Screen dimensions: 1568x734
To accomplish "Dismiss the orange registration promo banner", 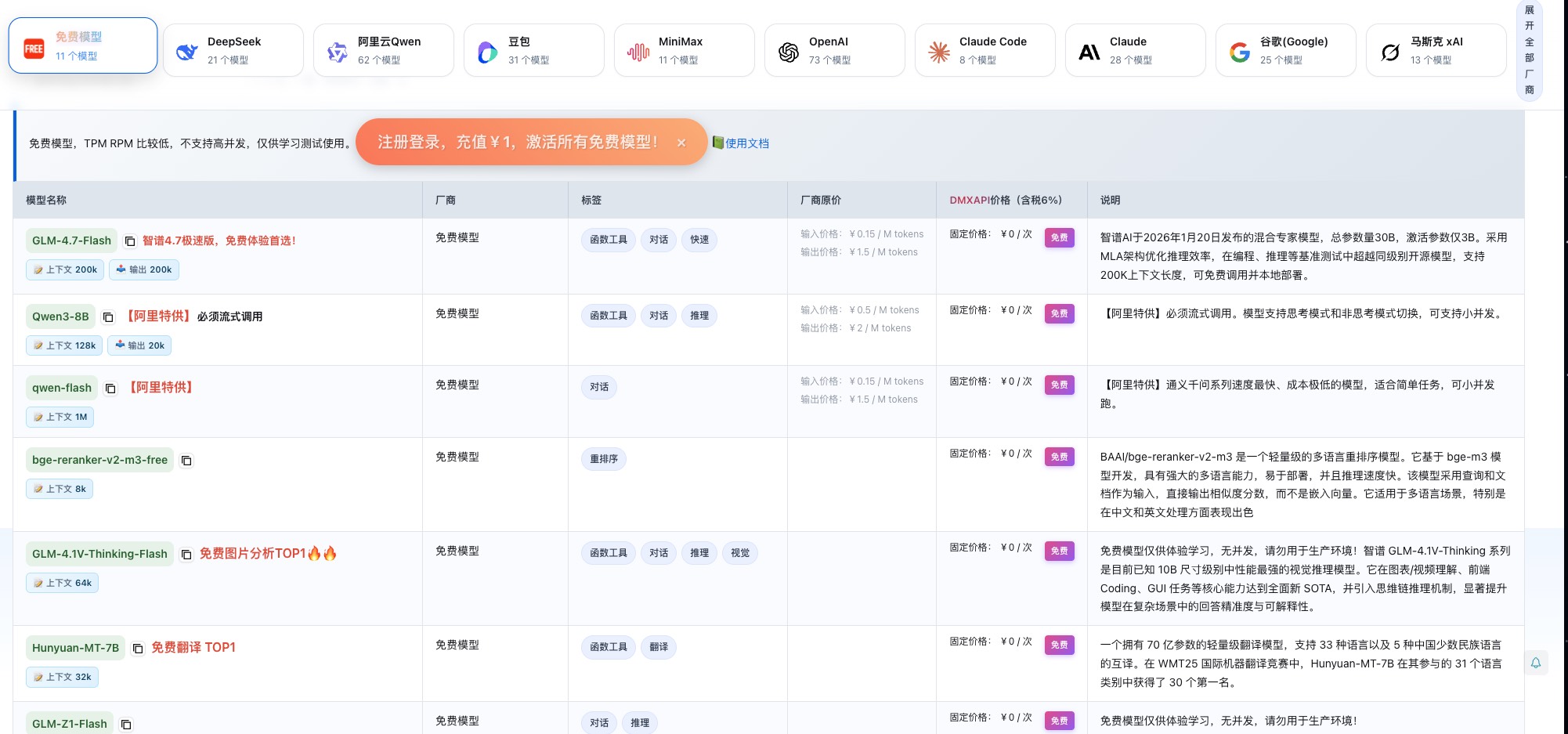I will tap(681, 143).
